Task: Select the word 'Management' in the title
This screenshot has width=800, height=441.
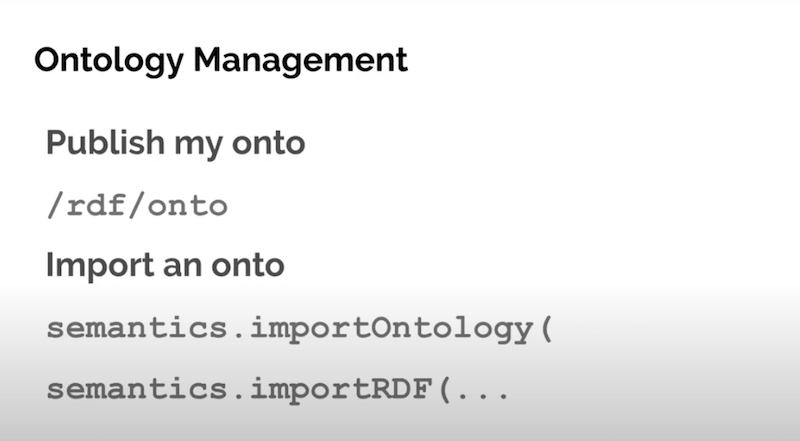Action: (301, 61)
